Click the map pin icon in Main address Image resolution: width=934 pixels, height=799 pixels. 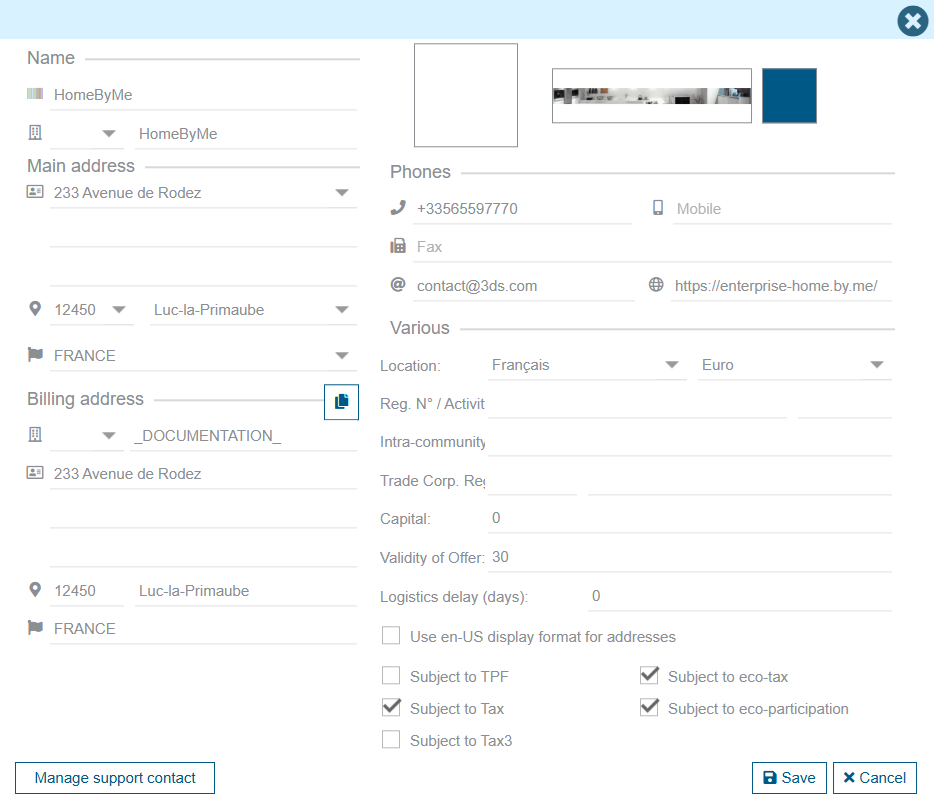(35, 310)
